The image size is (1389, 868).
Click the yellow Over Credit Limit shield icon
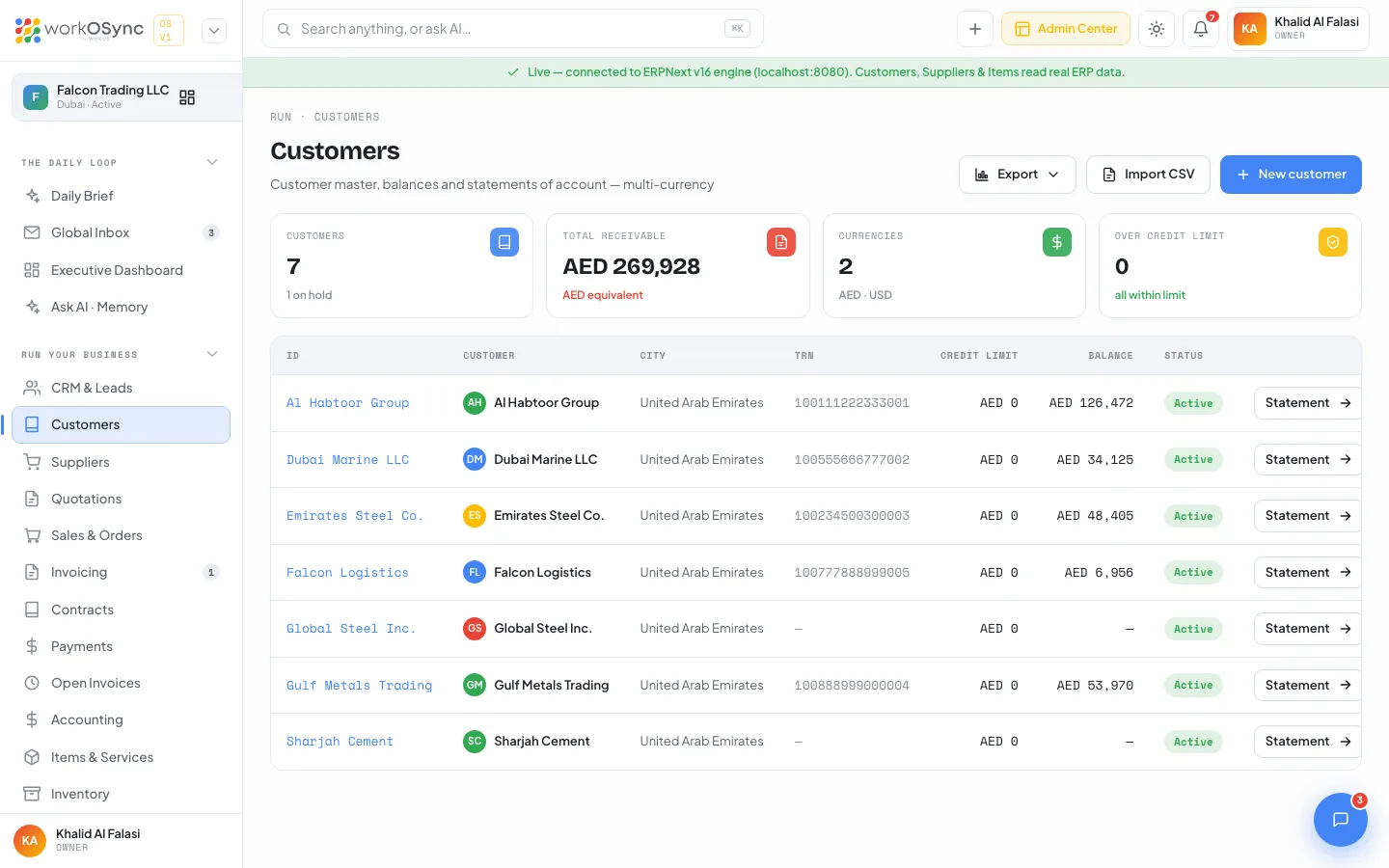pos(1333,242)
